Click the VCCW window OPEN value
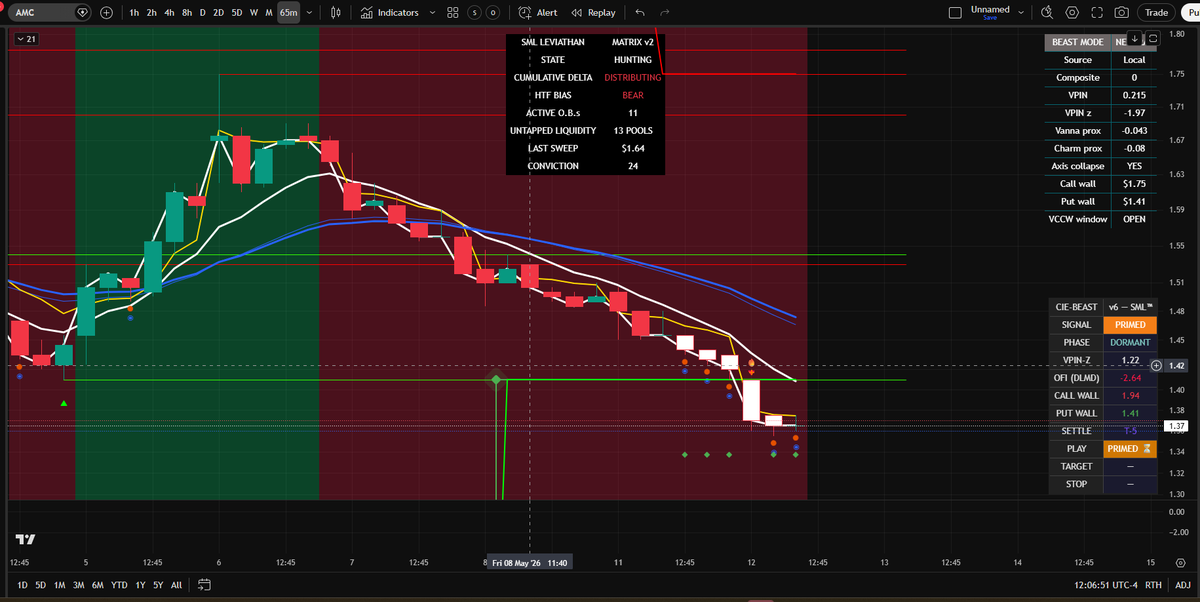Viewport: 1200px width, 602px height. click(1134, 219)
